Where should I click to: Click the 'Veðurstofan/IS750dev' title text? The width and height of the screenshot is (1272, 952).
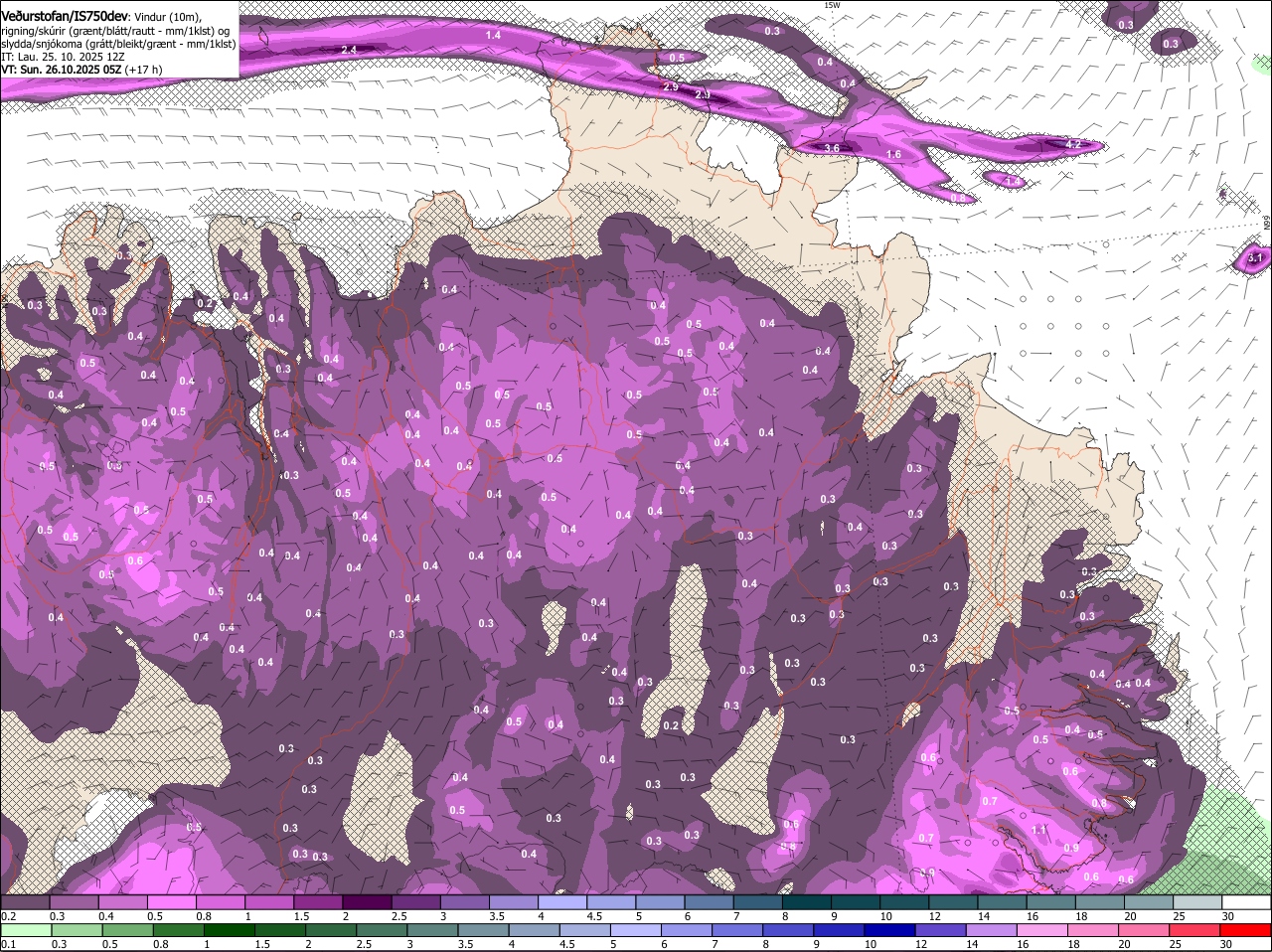coord(65,16)
